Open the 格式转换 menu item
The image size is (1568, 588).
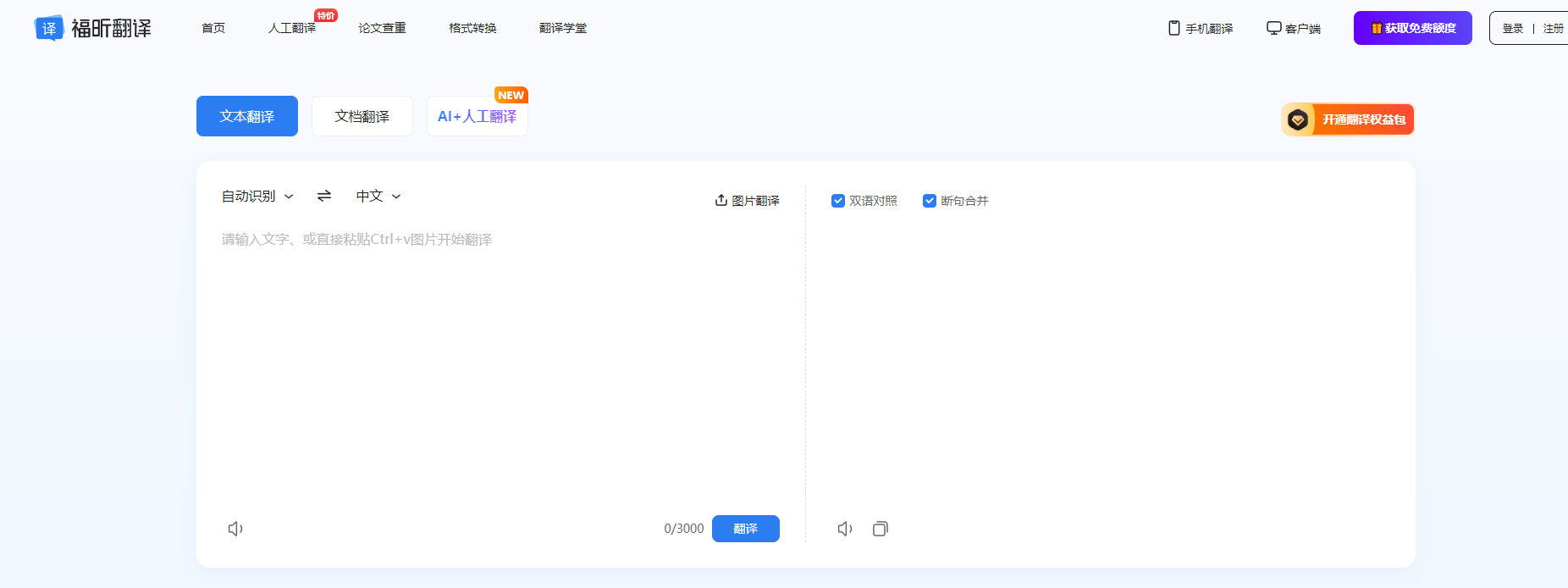pos(472,28)
